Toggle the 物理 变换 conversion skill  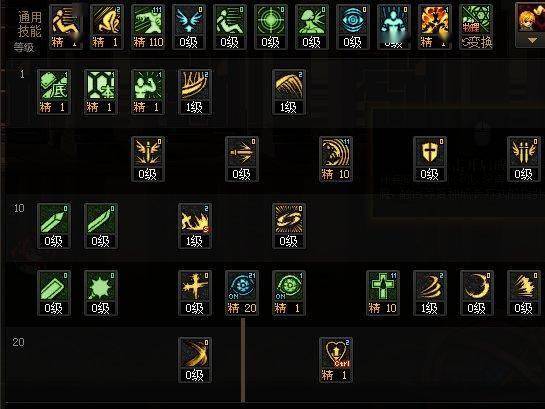pyautogui.click(x=475, y=27)
